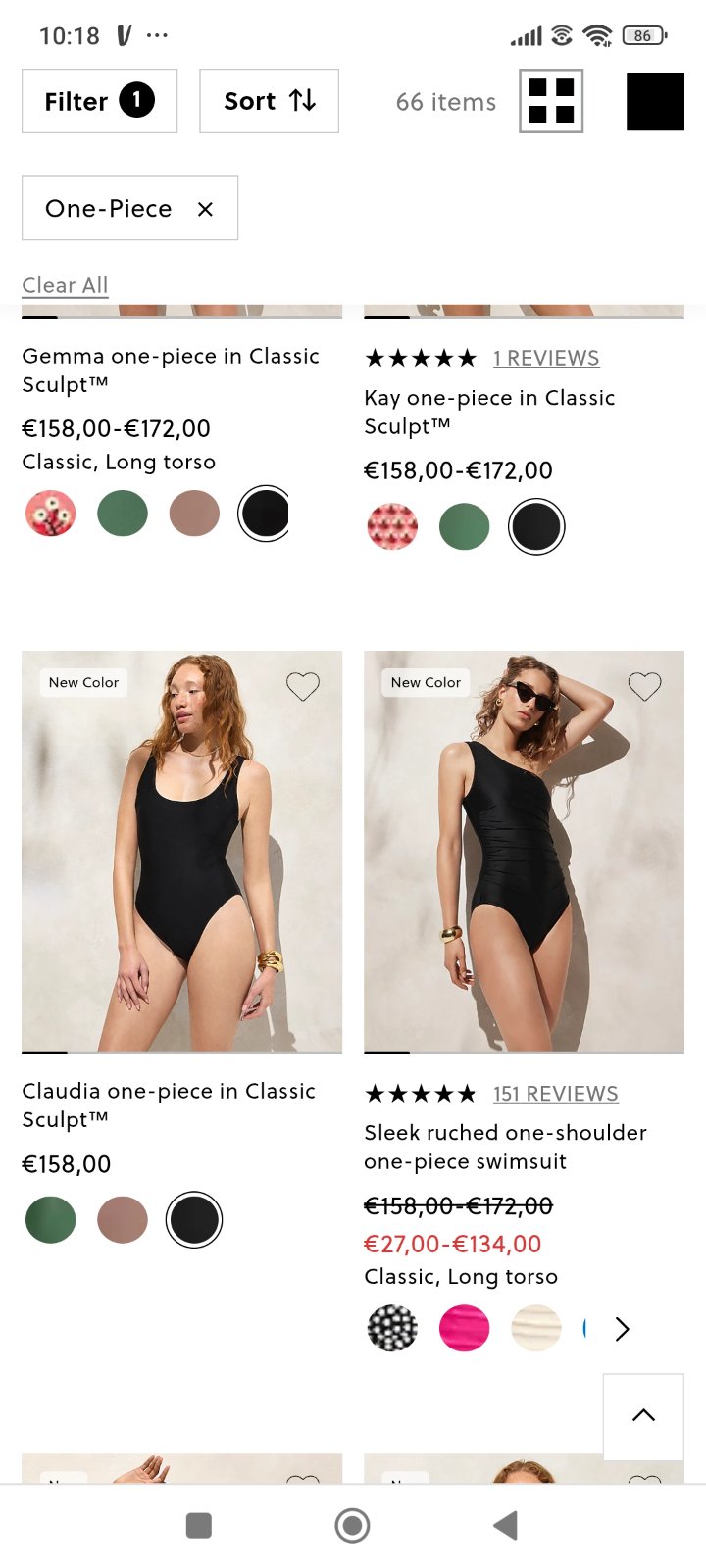
Task: Favorite the Claudia one-piece with heart icon
Action: point(303,686)
